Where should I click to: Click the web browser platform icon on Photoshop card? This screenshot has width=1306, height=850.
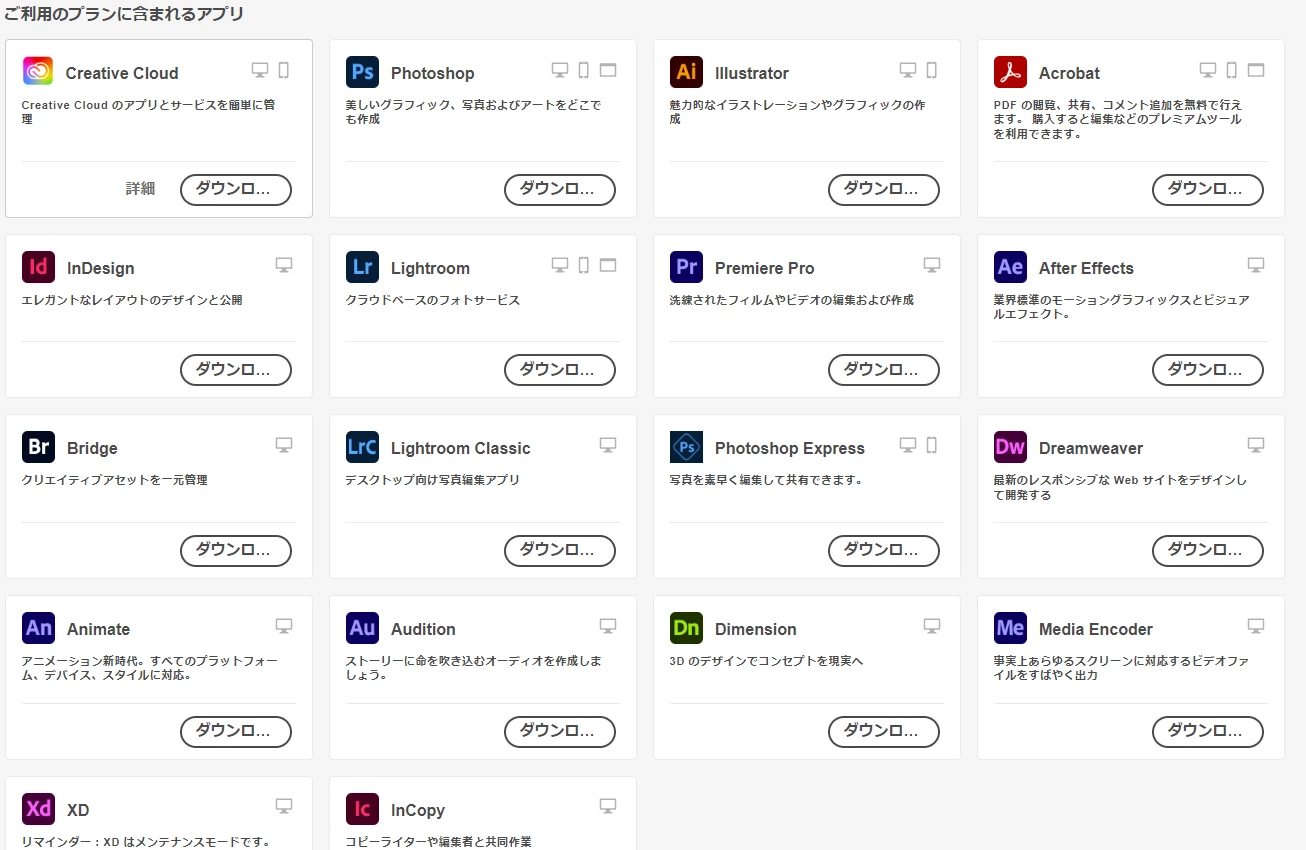(608, 70)
